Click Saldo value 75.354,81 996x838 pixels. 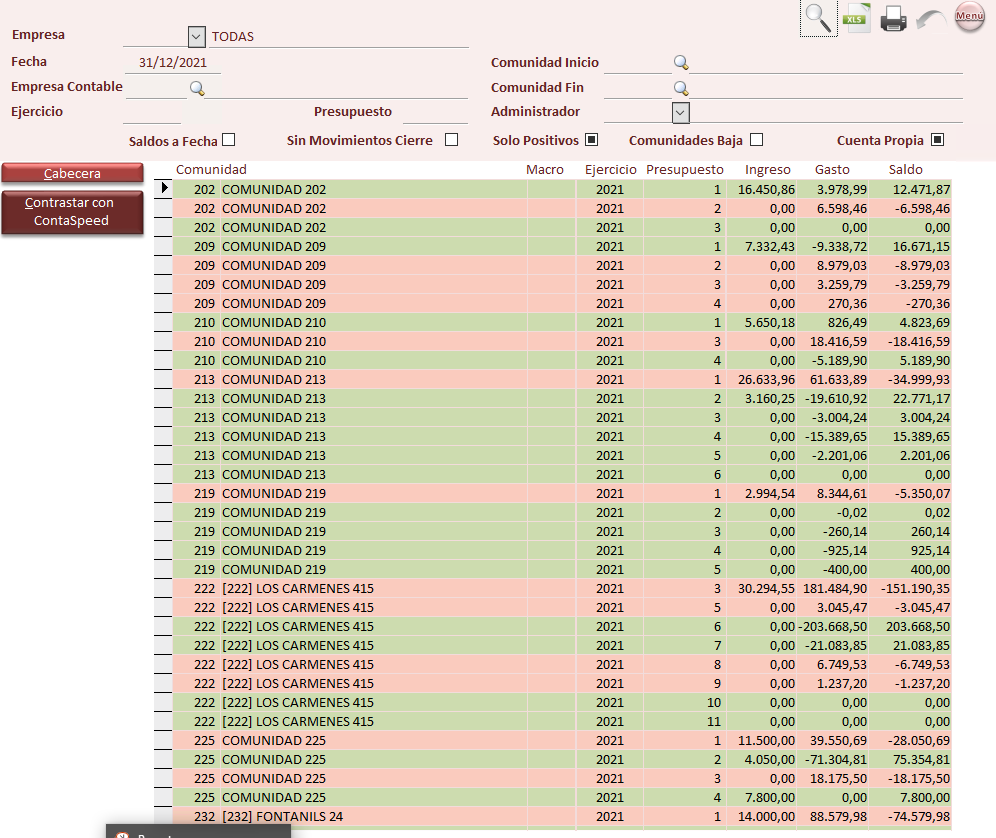coord(921,760)
